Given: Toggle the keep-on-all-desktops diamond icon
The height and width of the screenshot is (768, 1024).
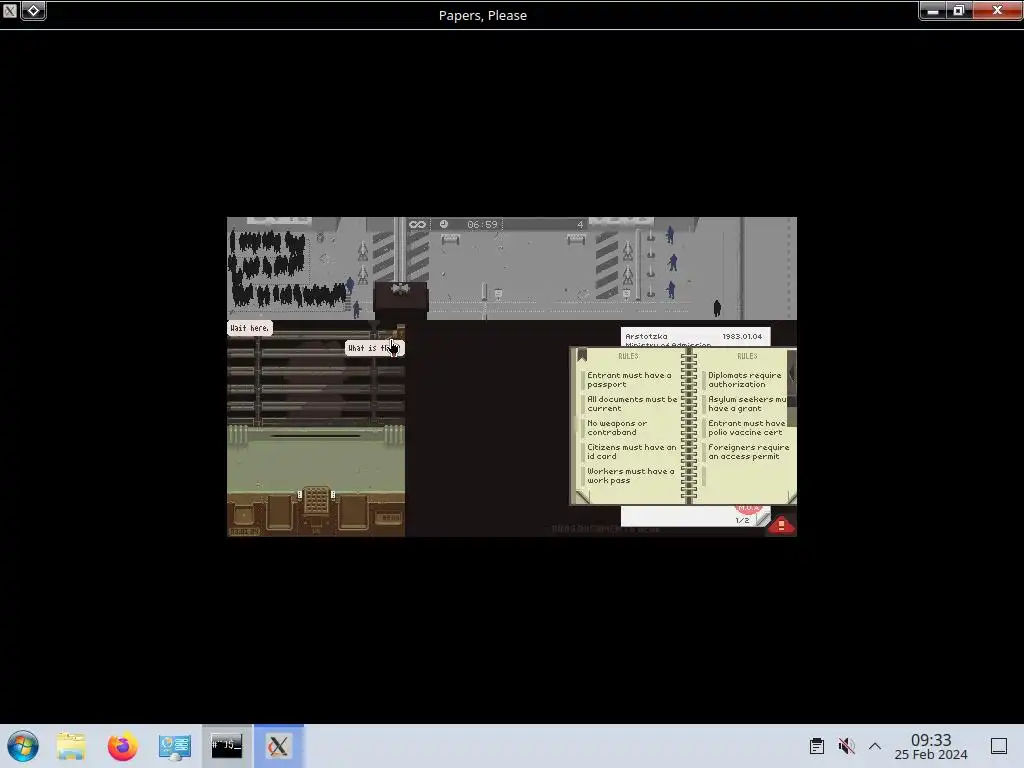Looking at the screenshot, I should point(33,10).
